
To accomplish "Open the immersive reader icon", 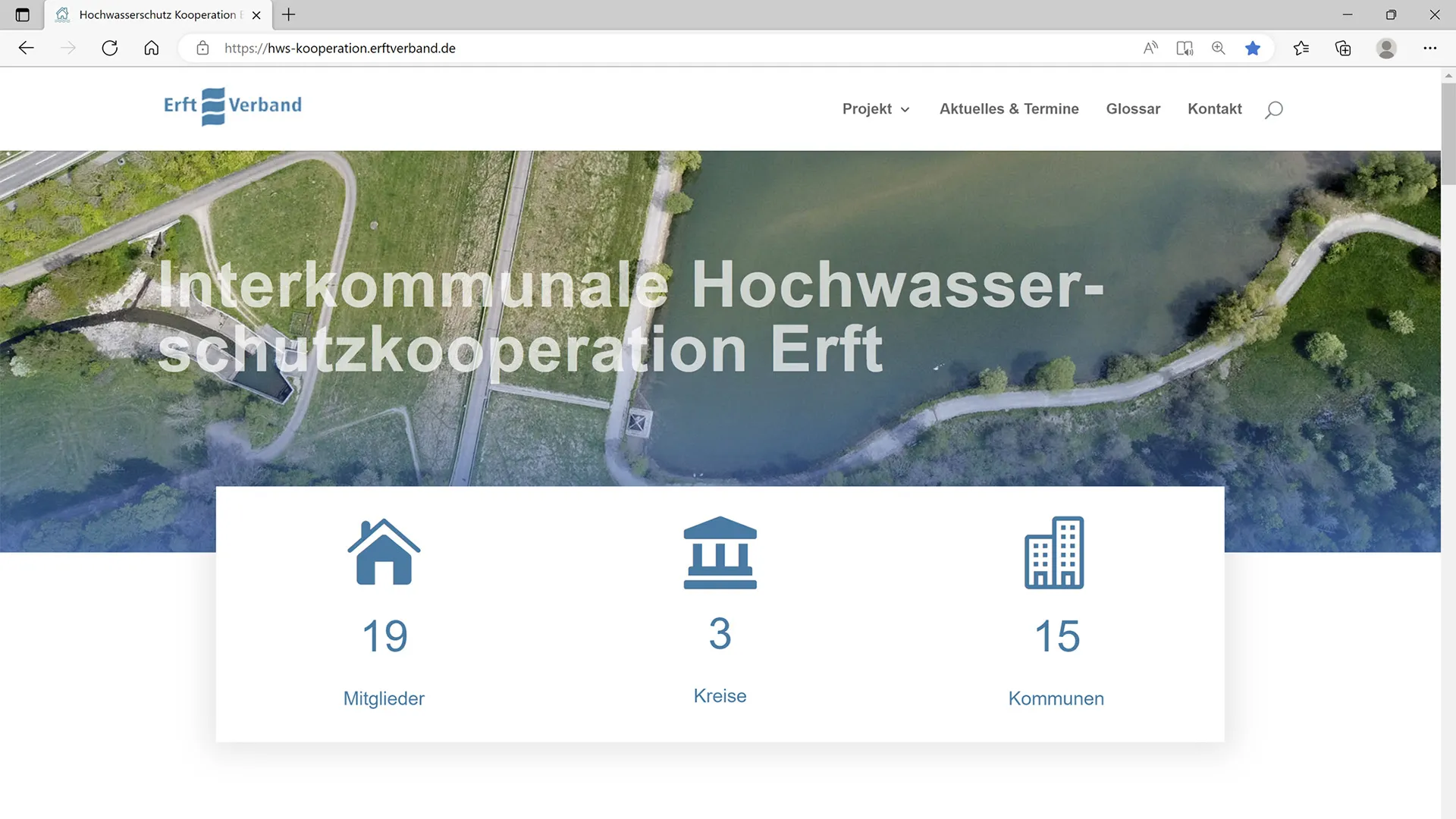I will (1185, 49).
